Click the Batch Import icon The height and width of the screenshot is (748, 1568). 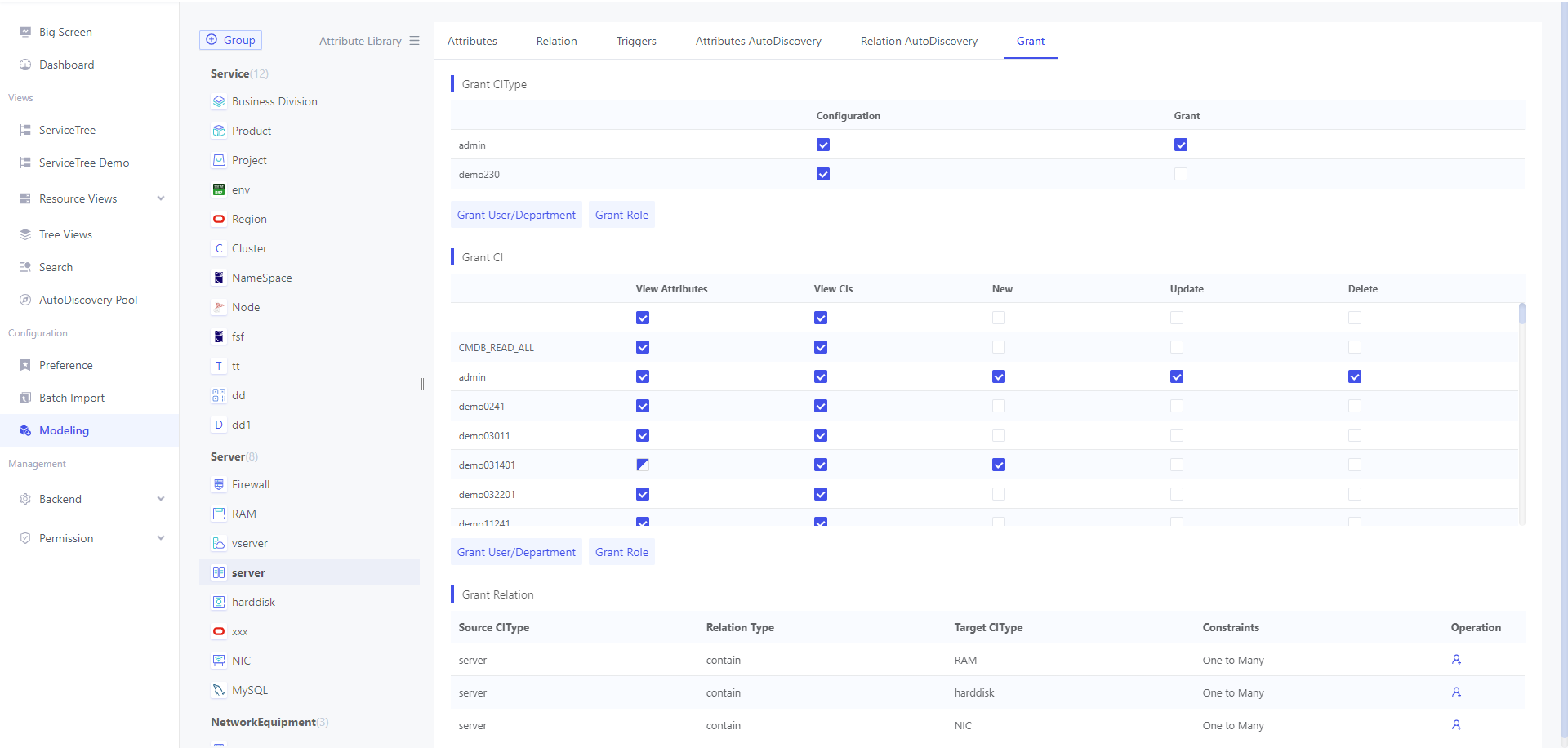pyautogui.click(x=25, y=398)
